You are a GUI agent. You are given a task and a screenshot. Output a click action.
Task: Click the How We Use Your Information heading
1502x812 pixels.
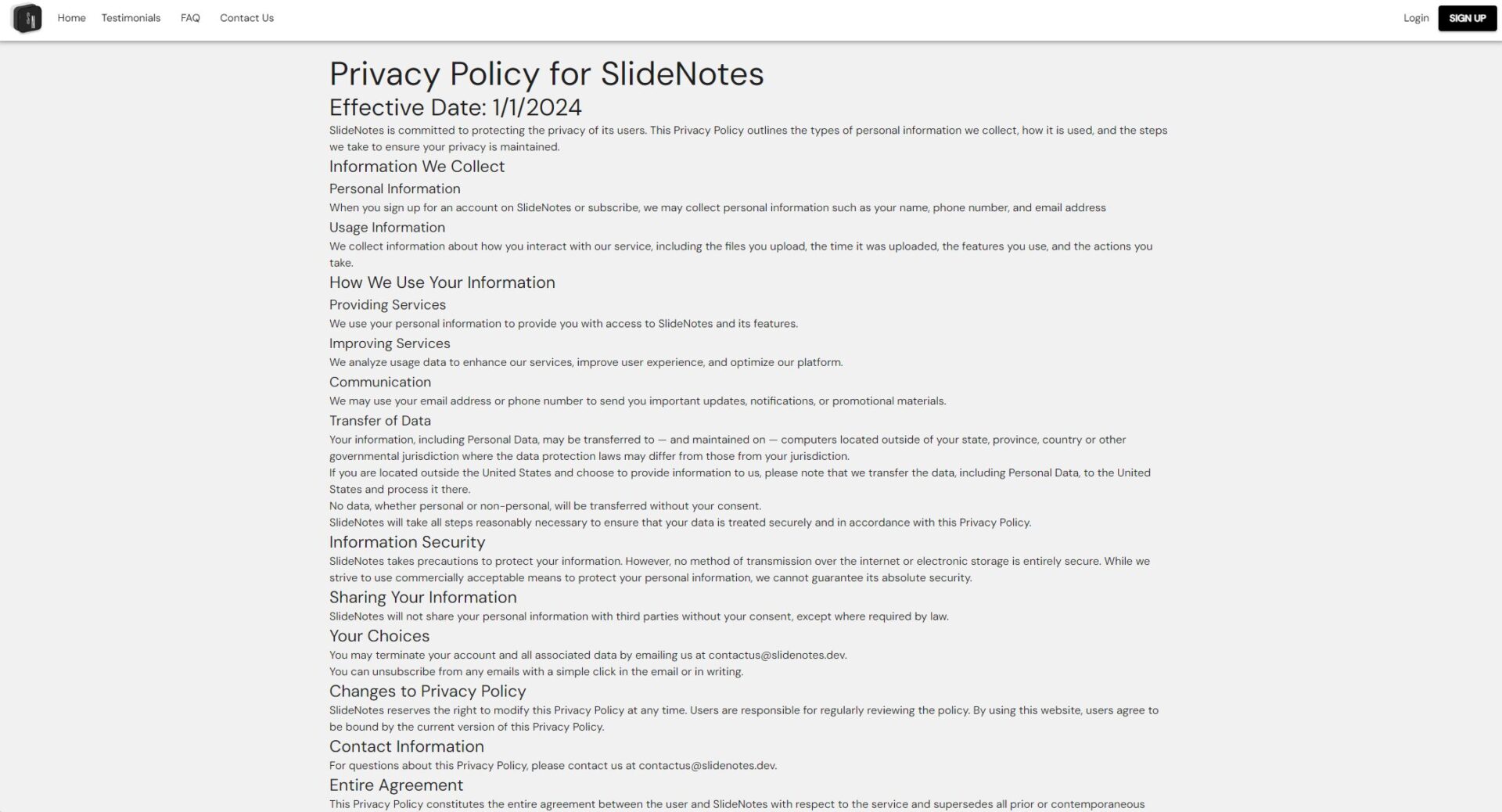(442, 282)
